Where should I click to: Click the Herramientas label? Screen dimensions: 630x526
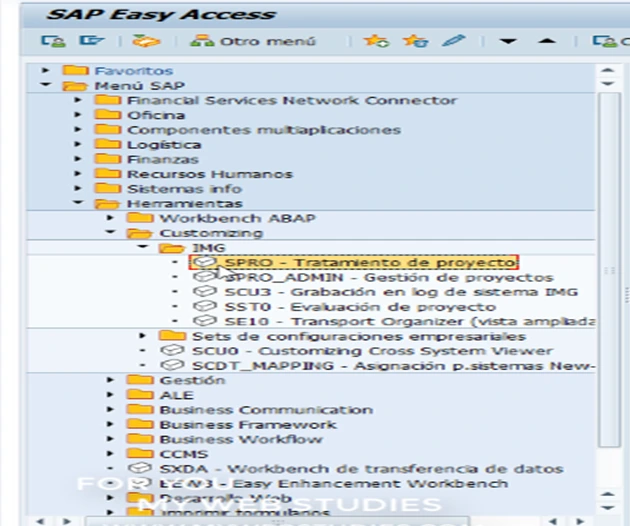click(x=185, y=203)
